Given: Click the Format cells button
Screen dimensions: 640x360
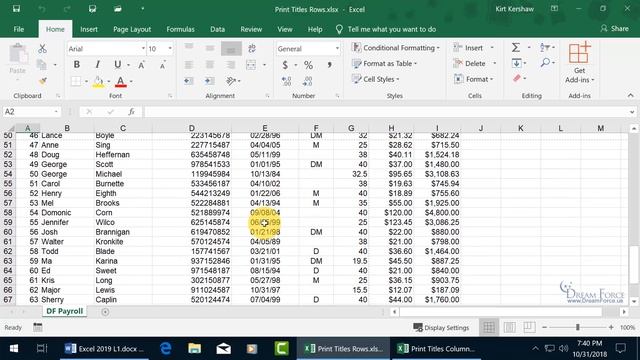Looking at the screenshot, I should tap(473, 79).
